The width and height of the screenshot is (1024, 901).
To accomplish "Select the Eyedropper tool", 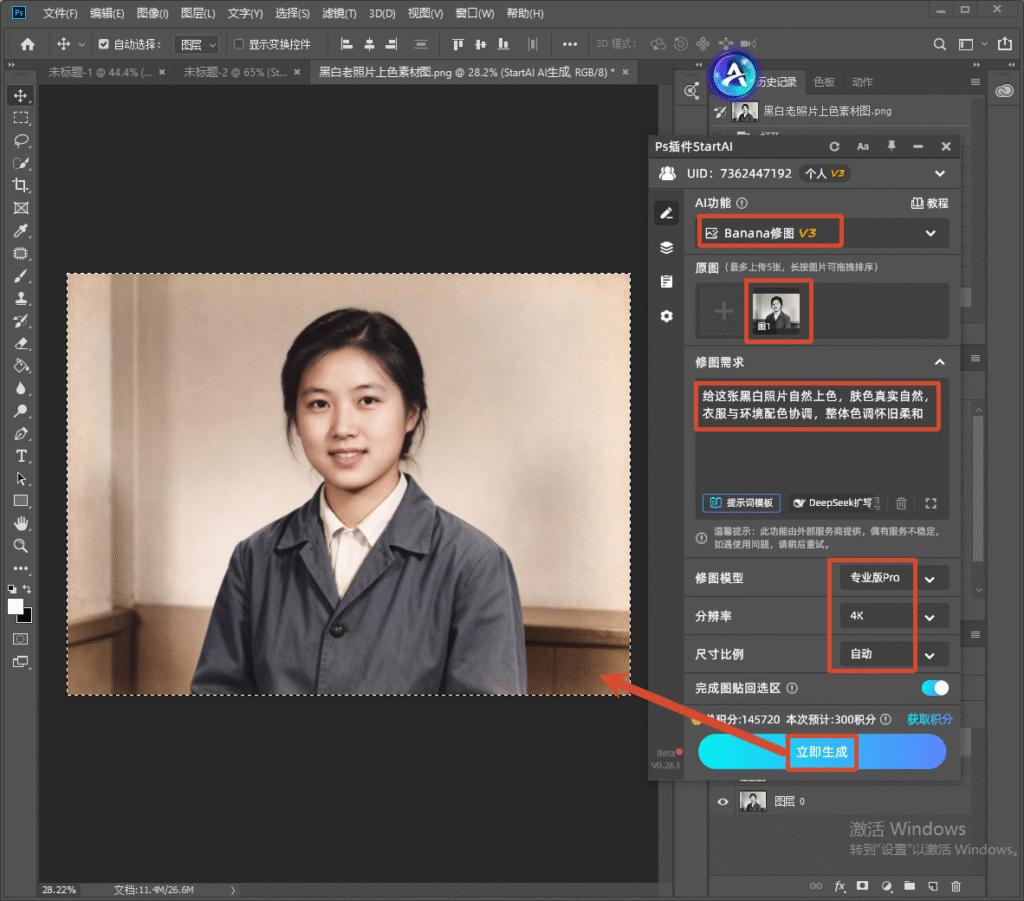I will [x=21, y=230].
